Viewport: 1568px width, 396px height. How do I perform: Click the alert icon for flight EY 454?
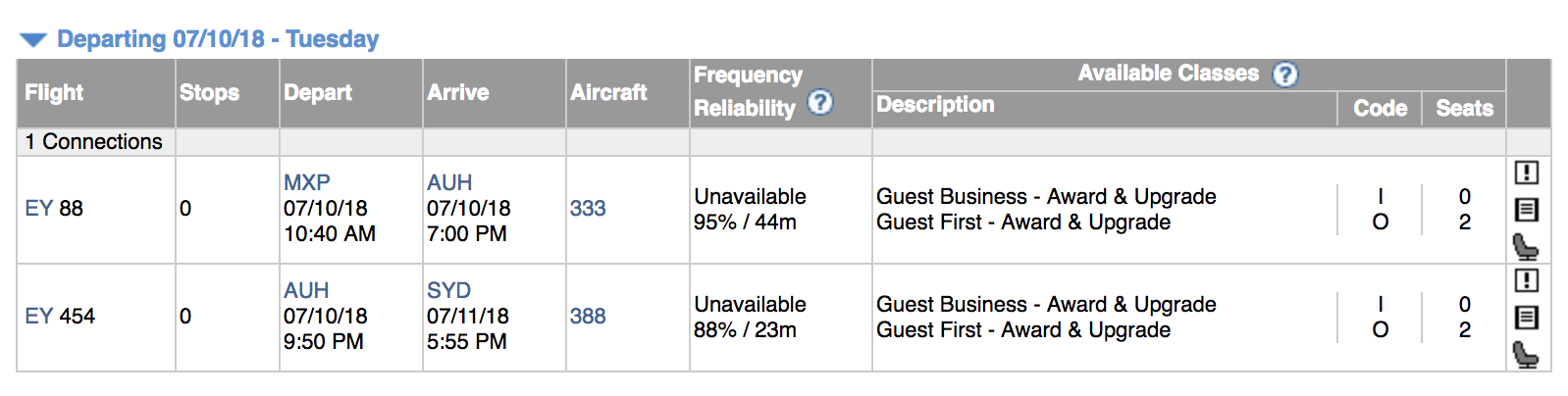click(x=1526, y=280)
